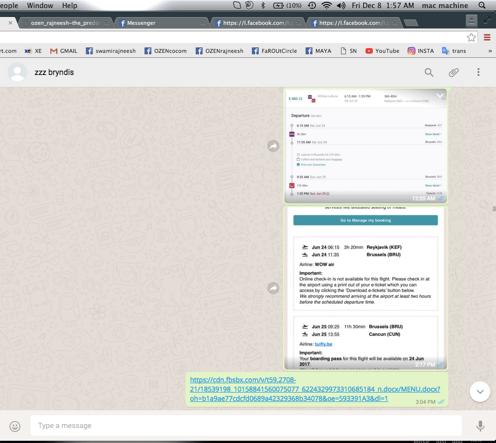Image resolution: width=496 pixels, height=443 pixels.
Task: Switch to the Messenger tab
Action: pos(161,23)
